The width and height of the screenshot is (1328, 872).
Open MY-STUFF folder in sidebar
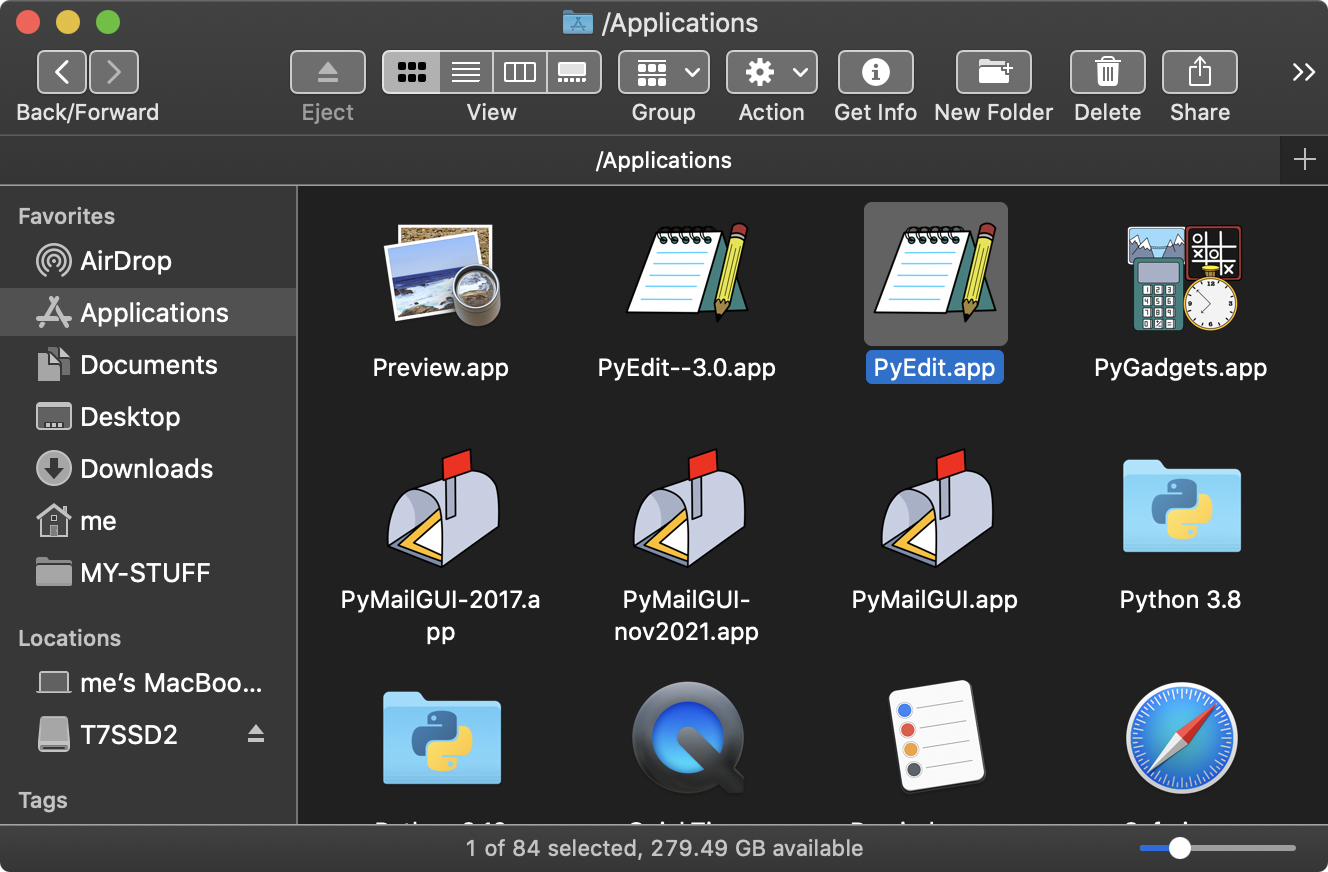[x=148, y=573]
